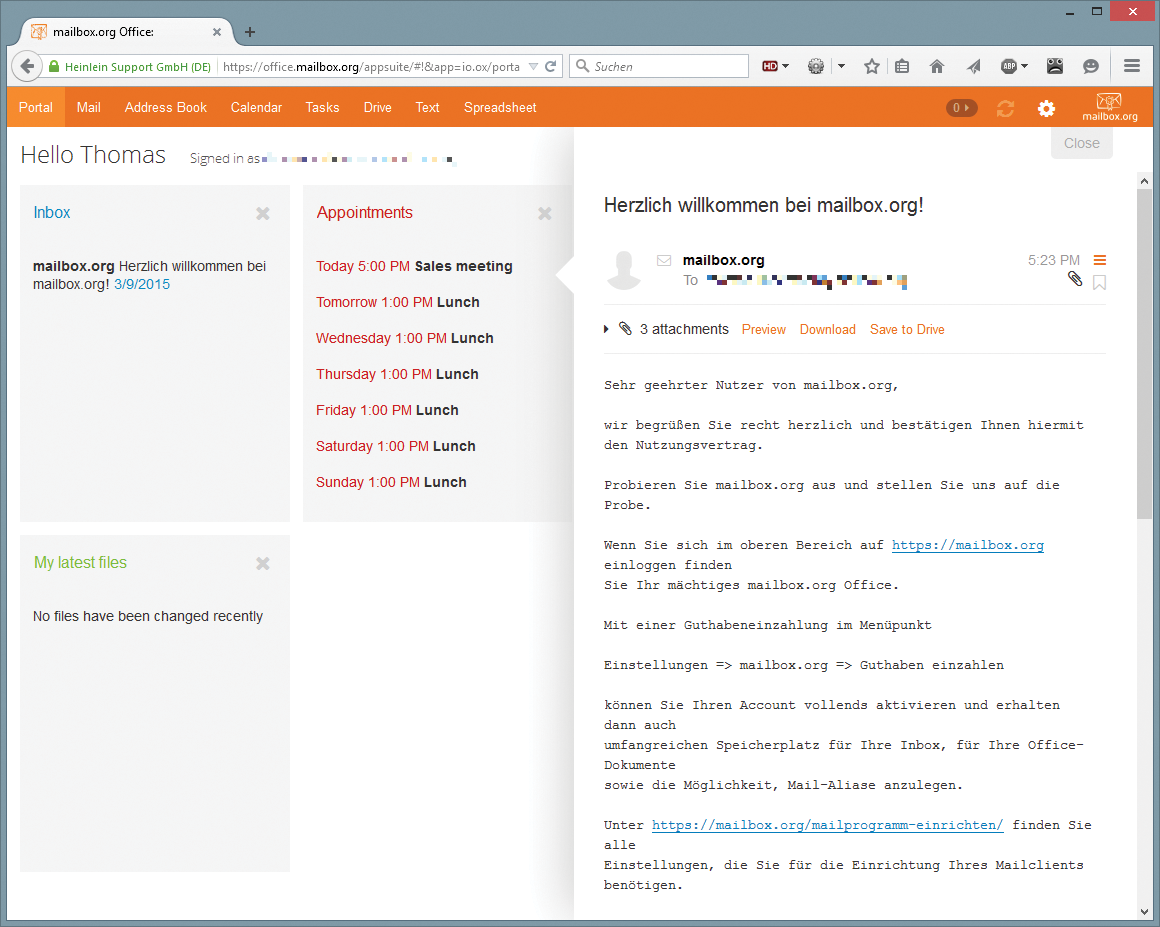Close the Appointments widget with its X
The image size is (1160, 927).
[545, 213]
